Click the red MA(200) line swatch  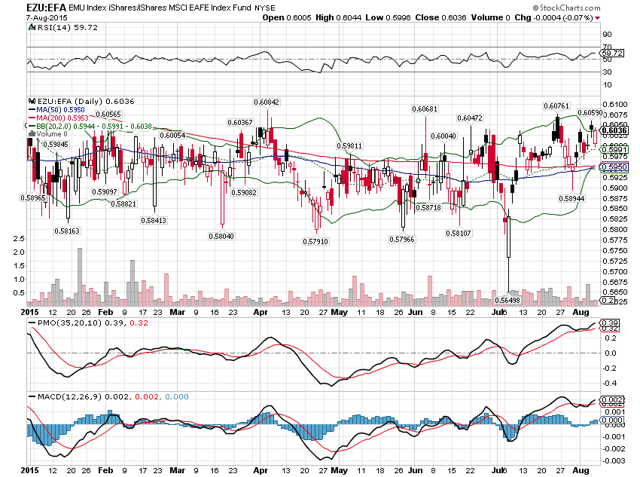tap(32, 118)
